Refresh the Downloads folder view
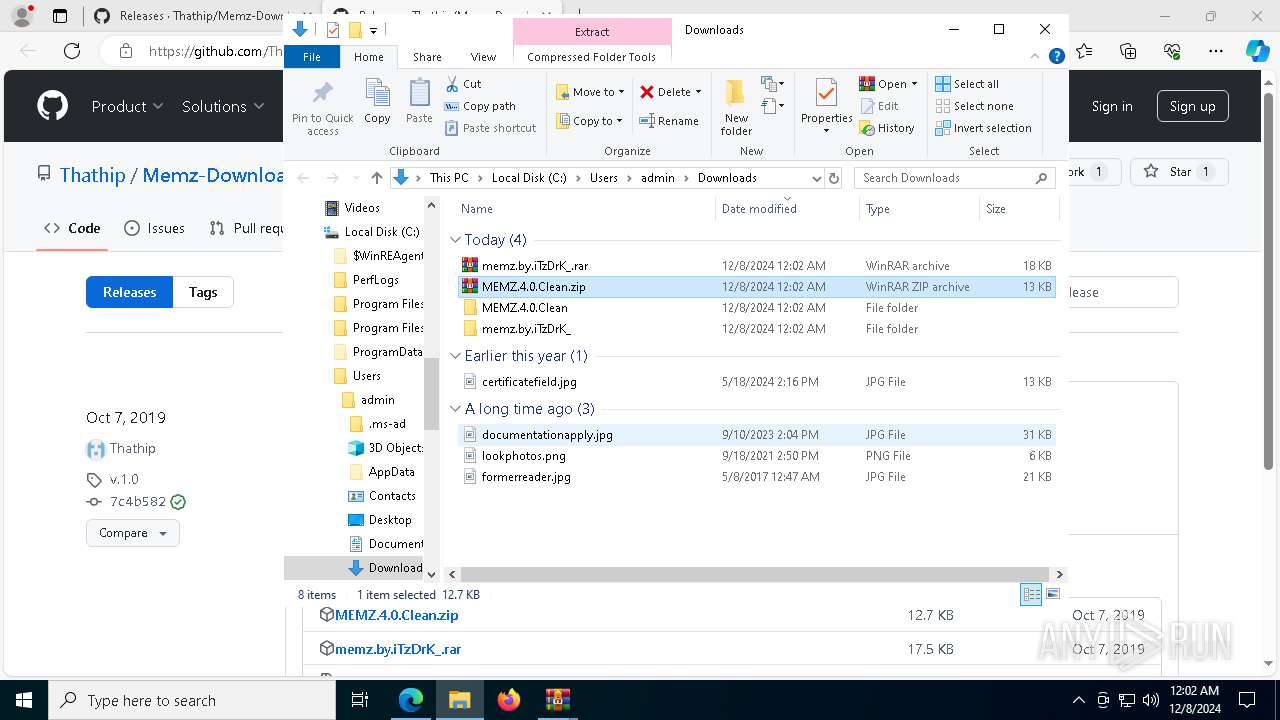The width and height of the screenshot is (1280, 720). [x=834, y=178]
